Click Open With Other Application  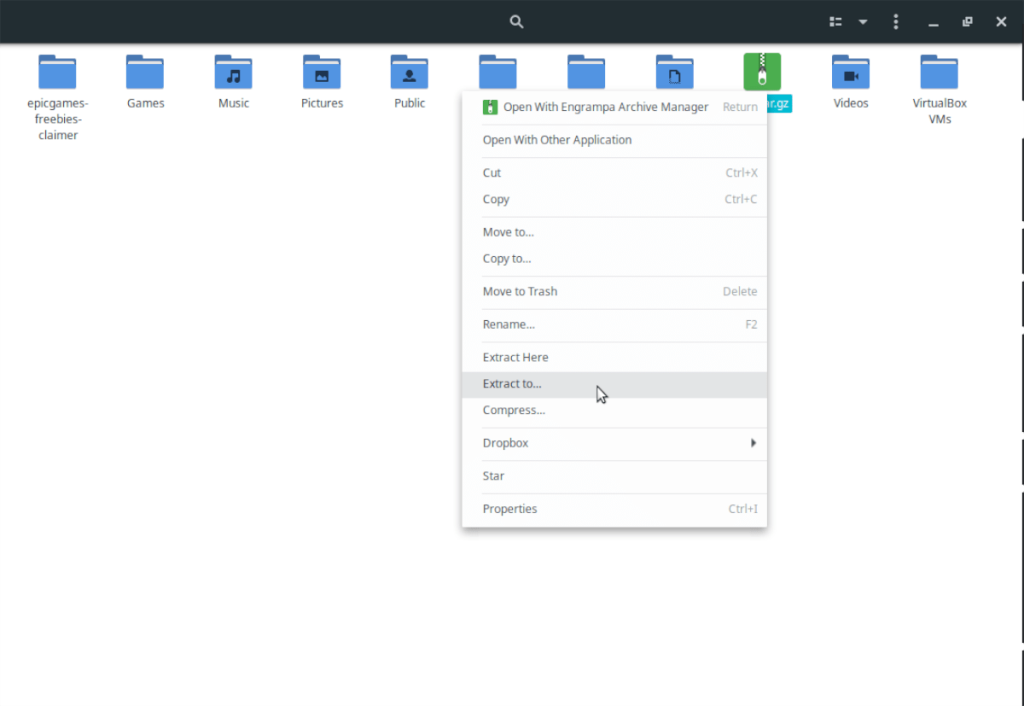[557, 140]
